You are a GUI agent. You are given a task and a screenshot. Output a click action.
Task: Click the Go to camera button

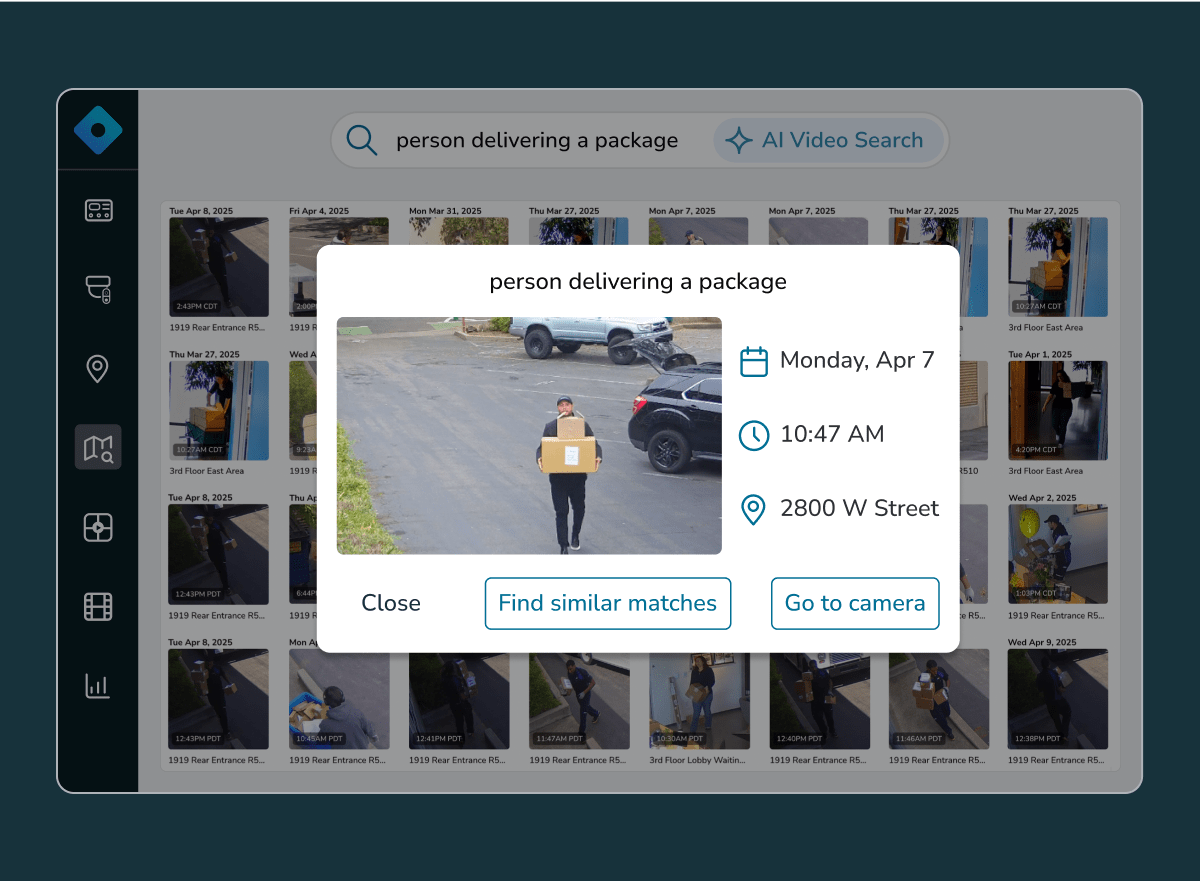tap(855, 603)
